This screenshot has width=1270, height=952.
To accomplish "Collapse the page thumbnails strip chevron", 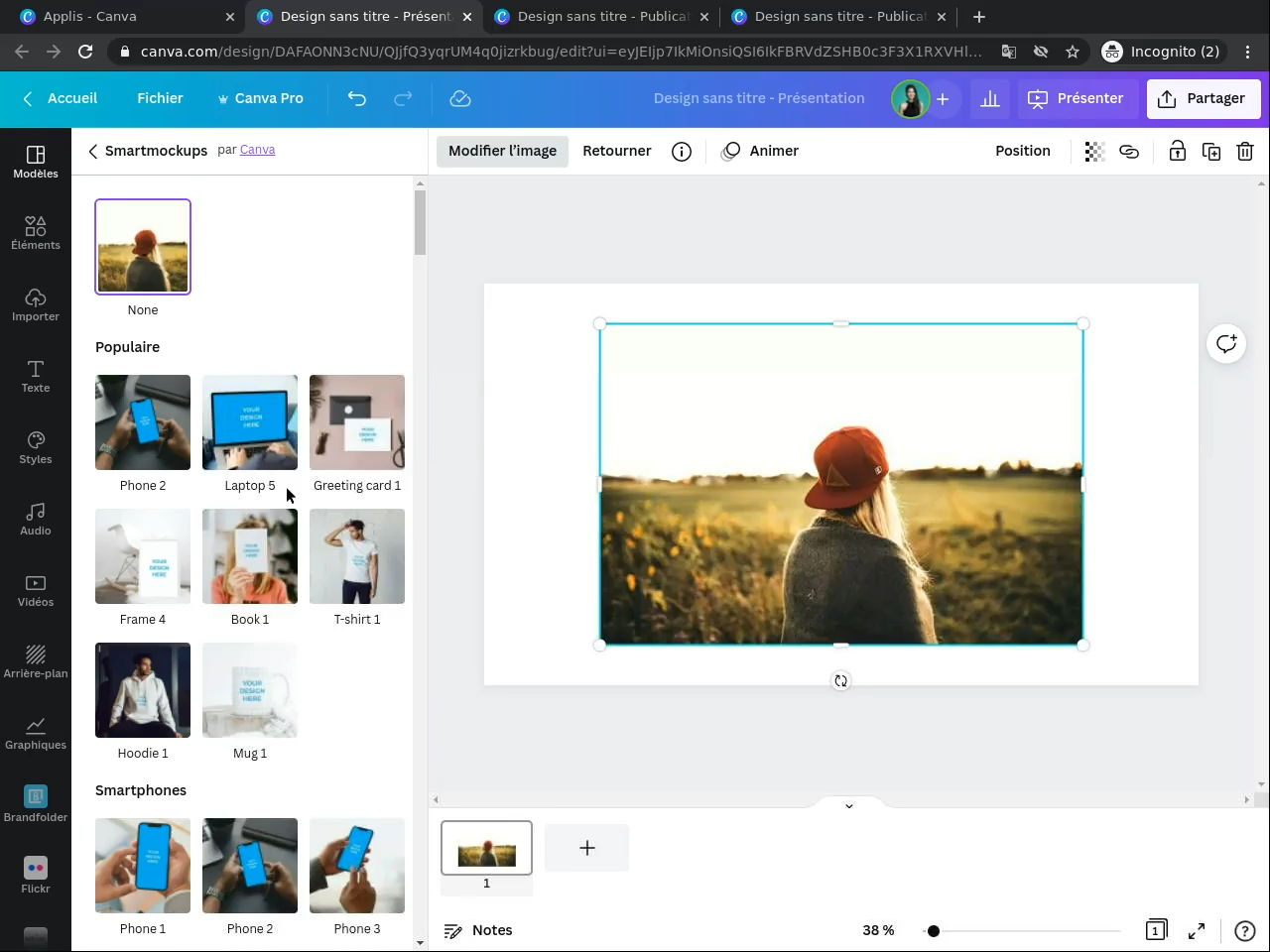I will 849,805.
